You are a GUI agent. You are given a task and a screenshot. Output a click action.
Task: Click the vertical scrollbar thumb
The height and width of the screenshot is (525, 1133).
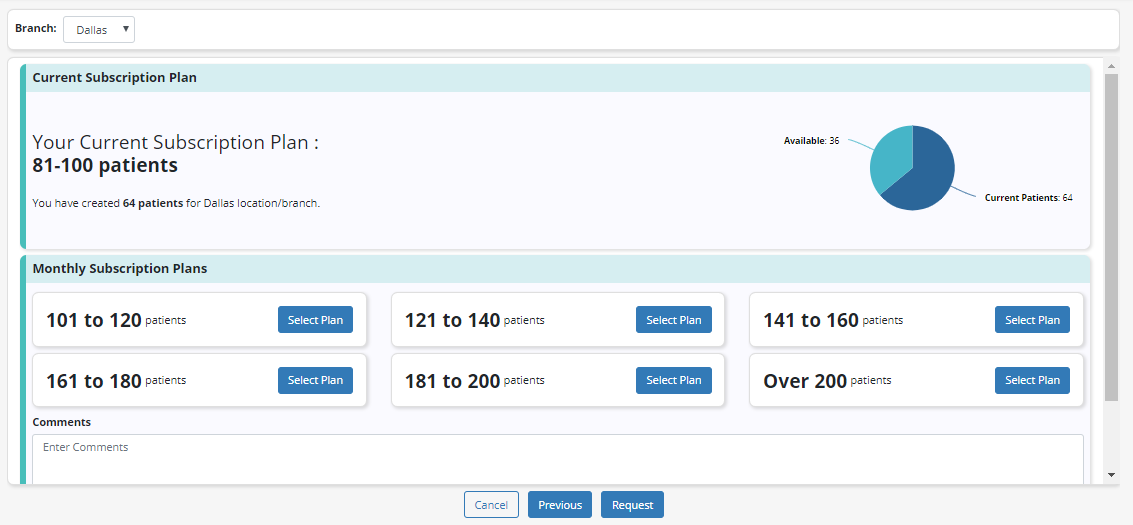[1111, 235]
